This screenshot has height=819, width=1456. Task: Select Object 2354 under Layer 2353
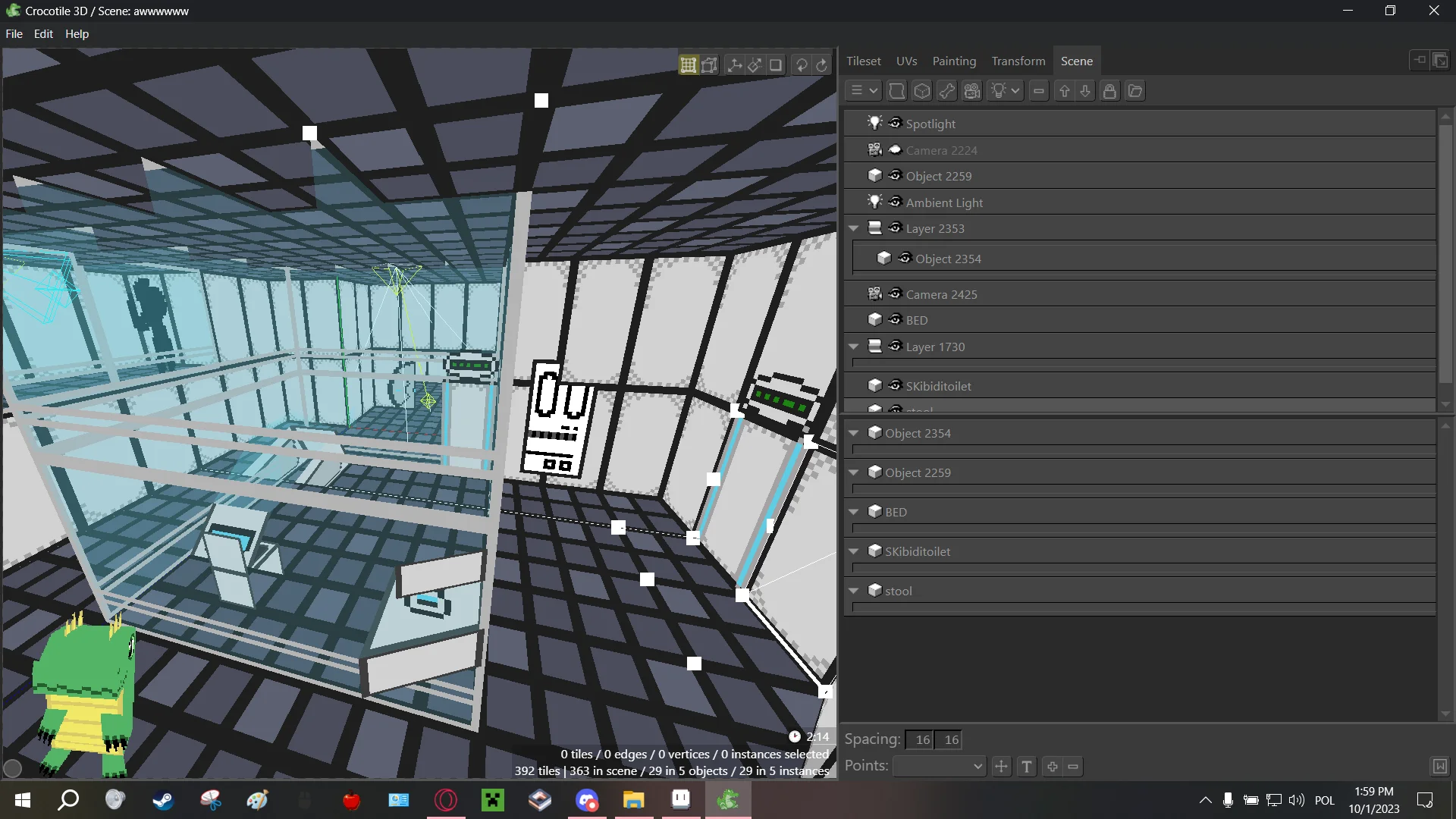coord(949,258)
